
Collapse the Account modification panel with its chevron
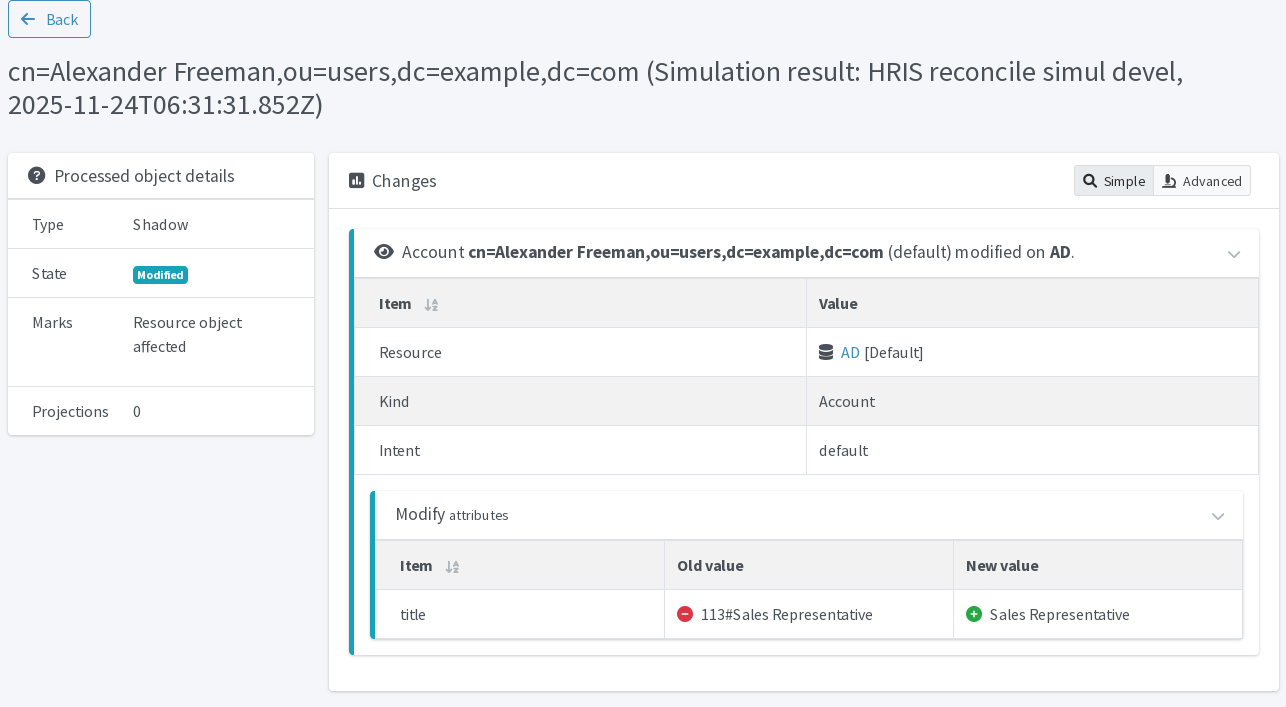click(1234, 253)
